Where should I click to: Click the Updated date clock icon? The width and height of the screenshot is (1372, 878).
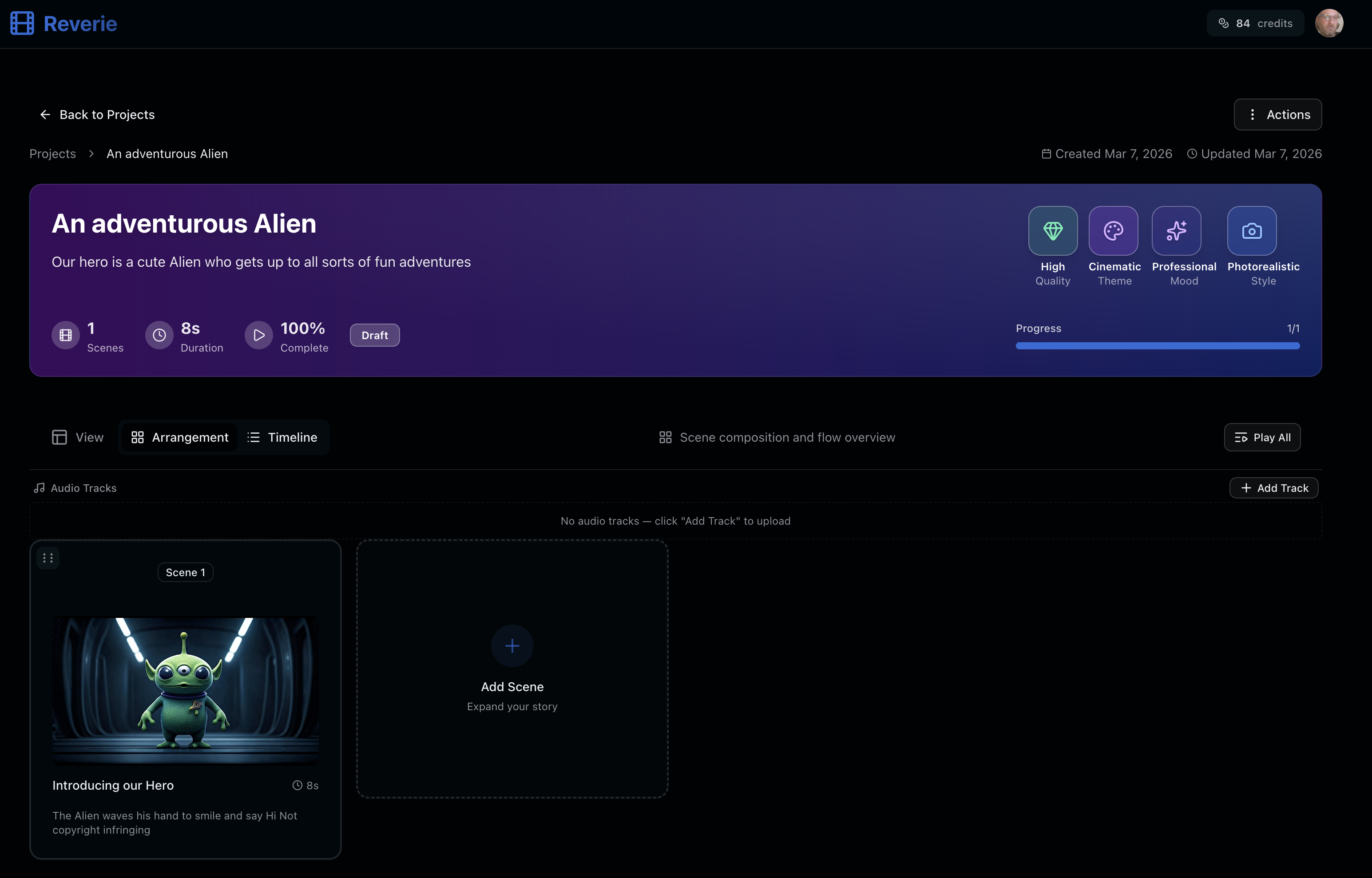pos(1192,154)
